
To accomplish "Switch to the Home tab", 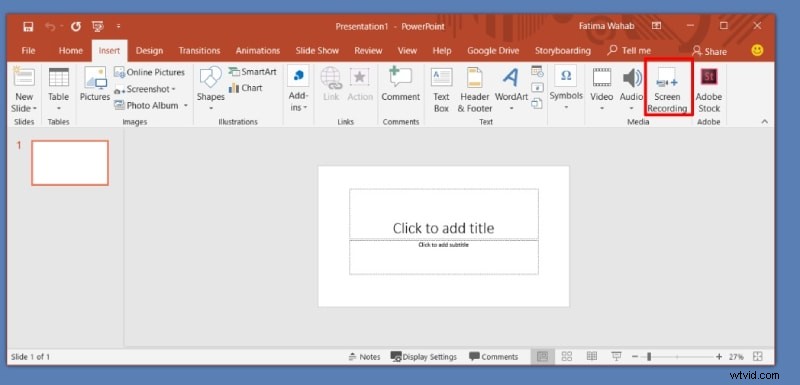I will 70,50.
